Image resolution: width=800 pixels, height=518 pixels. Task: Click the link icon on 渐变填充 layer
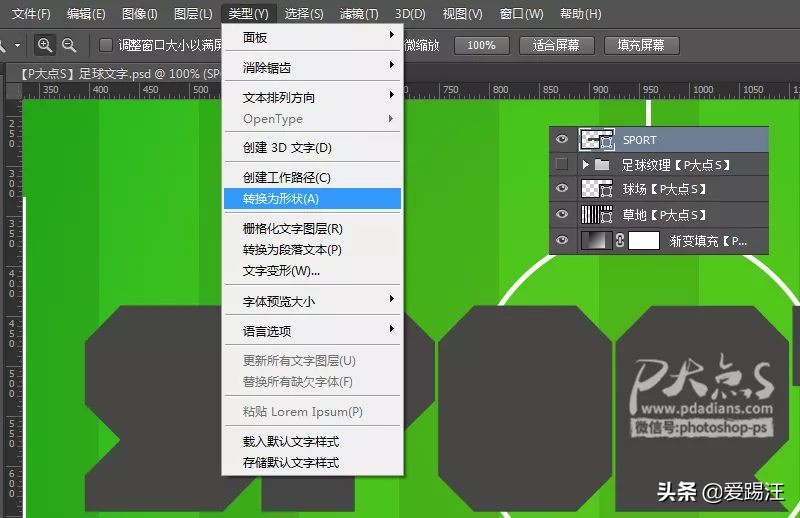620,240
